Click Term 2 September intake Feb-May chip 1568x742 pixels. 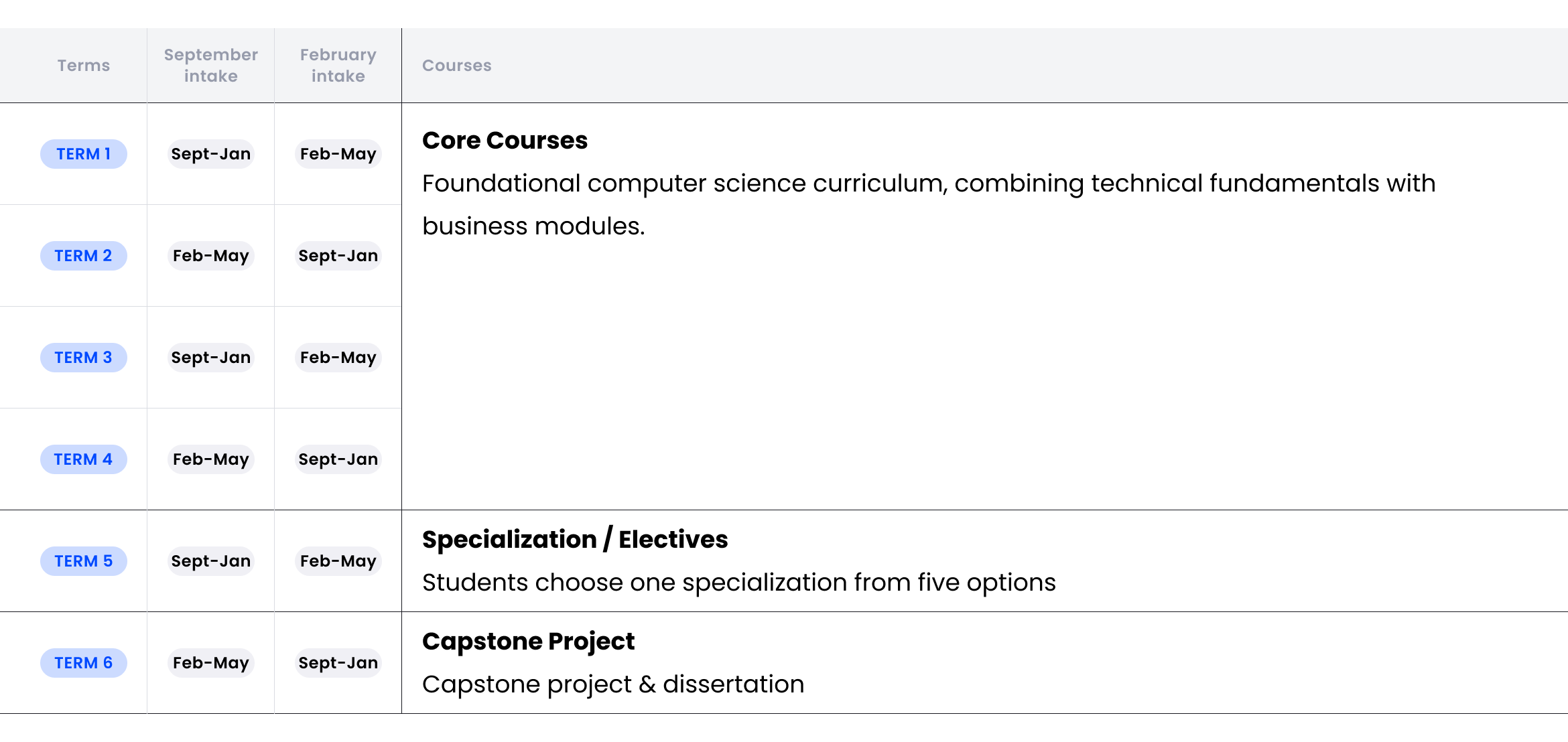(x=210, y=256)
